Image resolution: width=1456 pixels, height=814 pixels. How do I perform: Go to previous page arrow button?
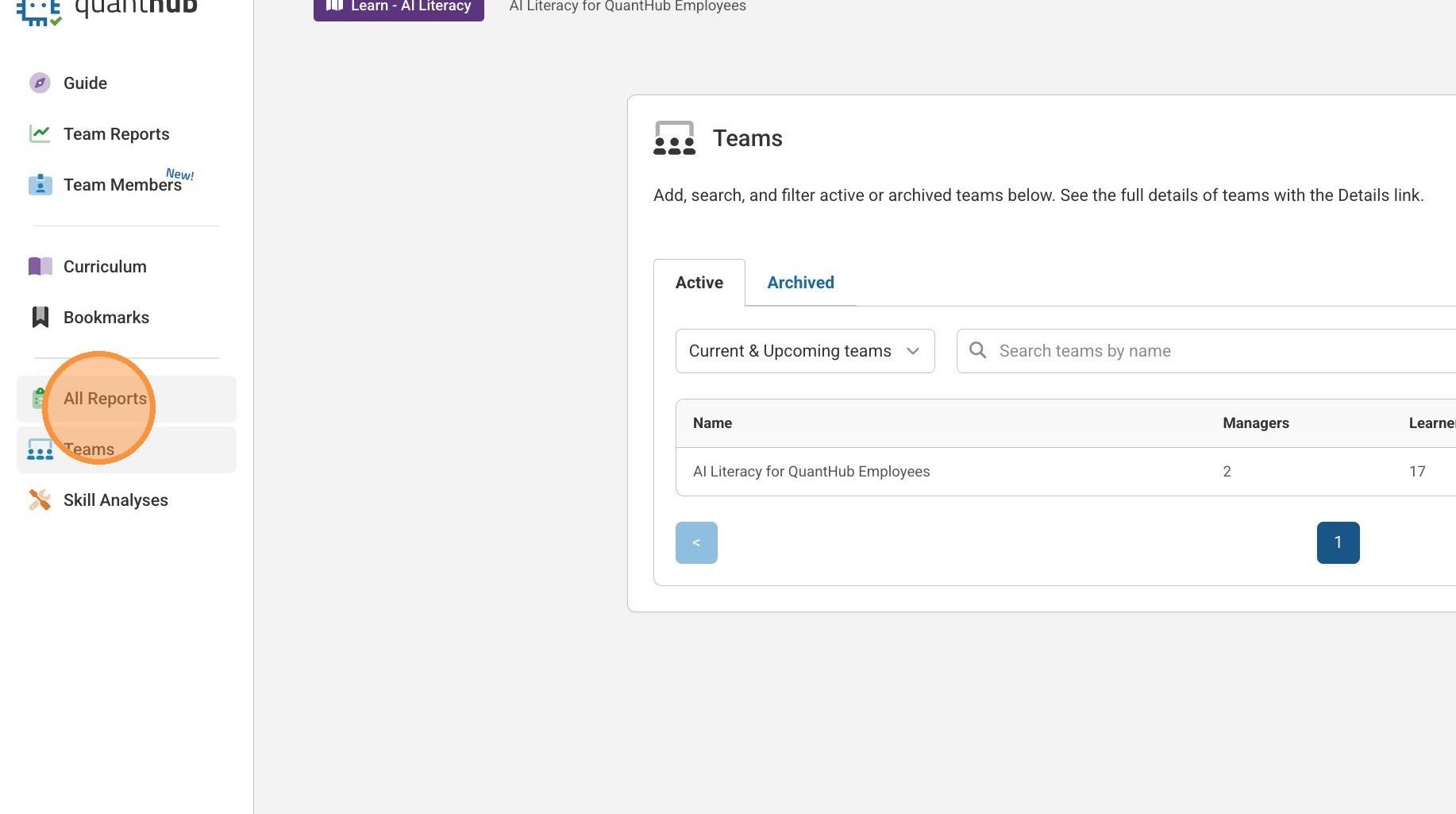(696, 542)
